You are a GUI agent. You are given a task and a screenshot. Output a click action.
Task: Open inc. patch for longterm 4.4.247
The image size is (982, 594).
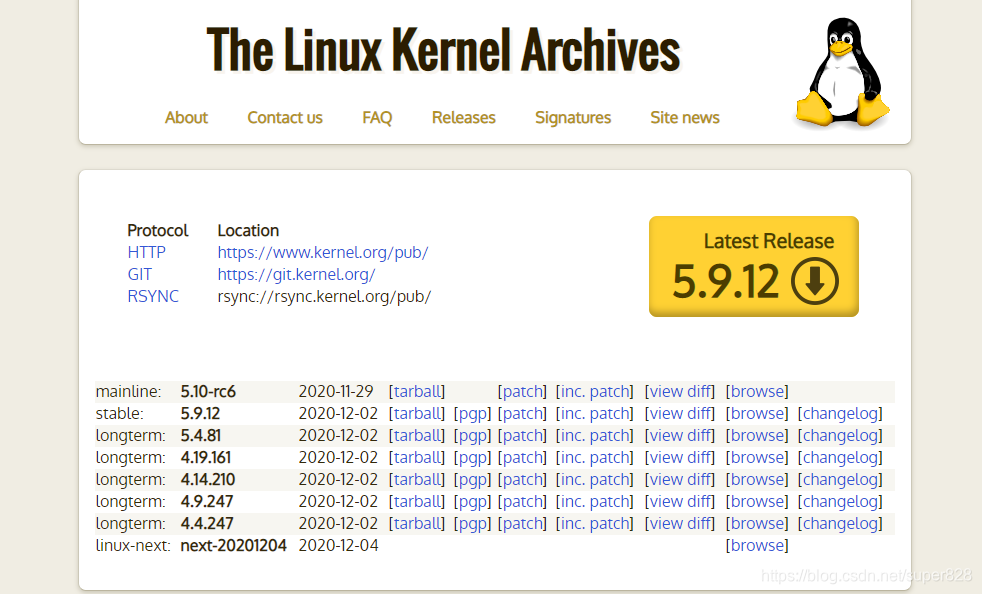594,523
